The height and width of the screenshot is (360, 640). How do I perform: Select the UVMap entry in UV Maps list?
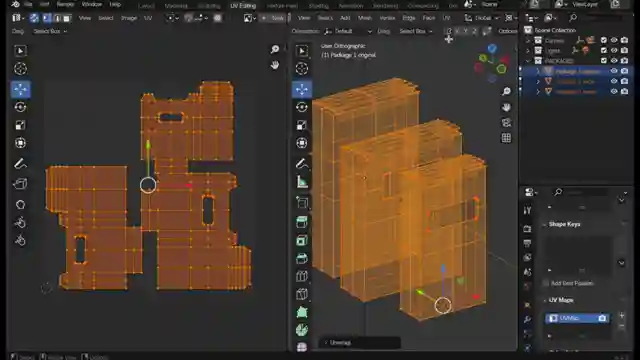(x=577, y=318)
